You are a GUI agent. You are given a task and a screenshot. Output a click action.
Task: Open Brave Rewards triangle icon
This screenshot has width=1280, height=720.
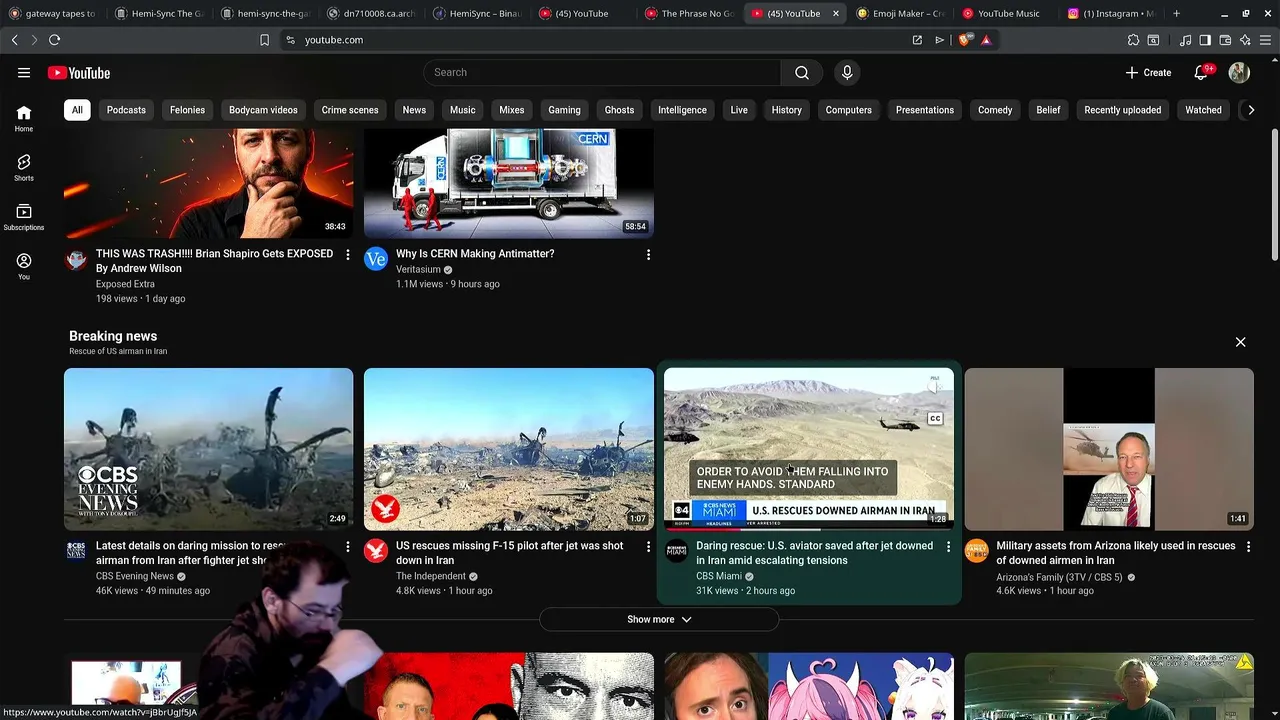coord(986,40)
